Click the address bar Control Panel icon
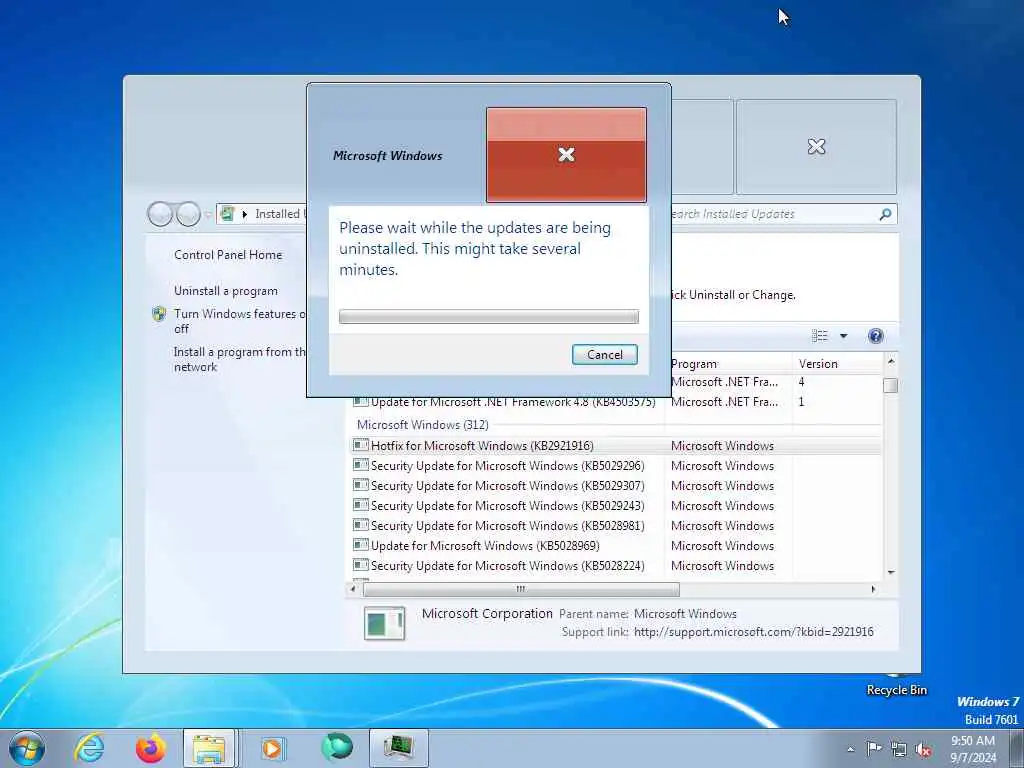This screenshot has width=1024, height=768. [227, 214]
